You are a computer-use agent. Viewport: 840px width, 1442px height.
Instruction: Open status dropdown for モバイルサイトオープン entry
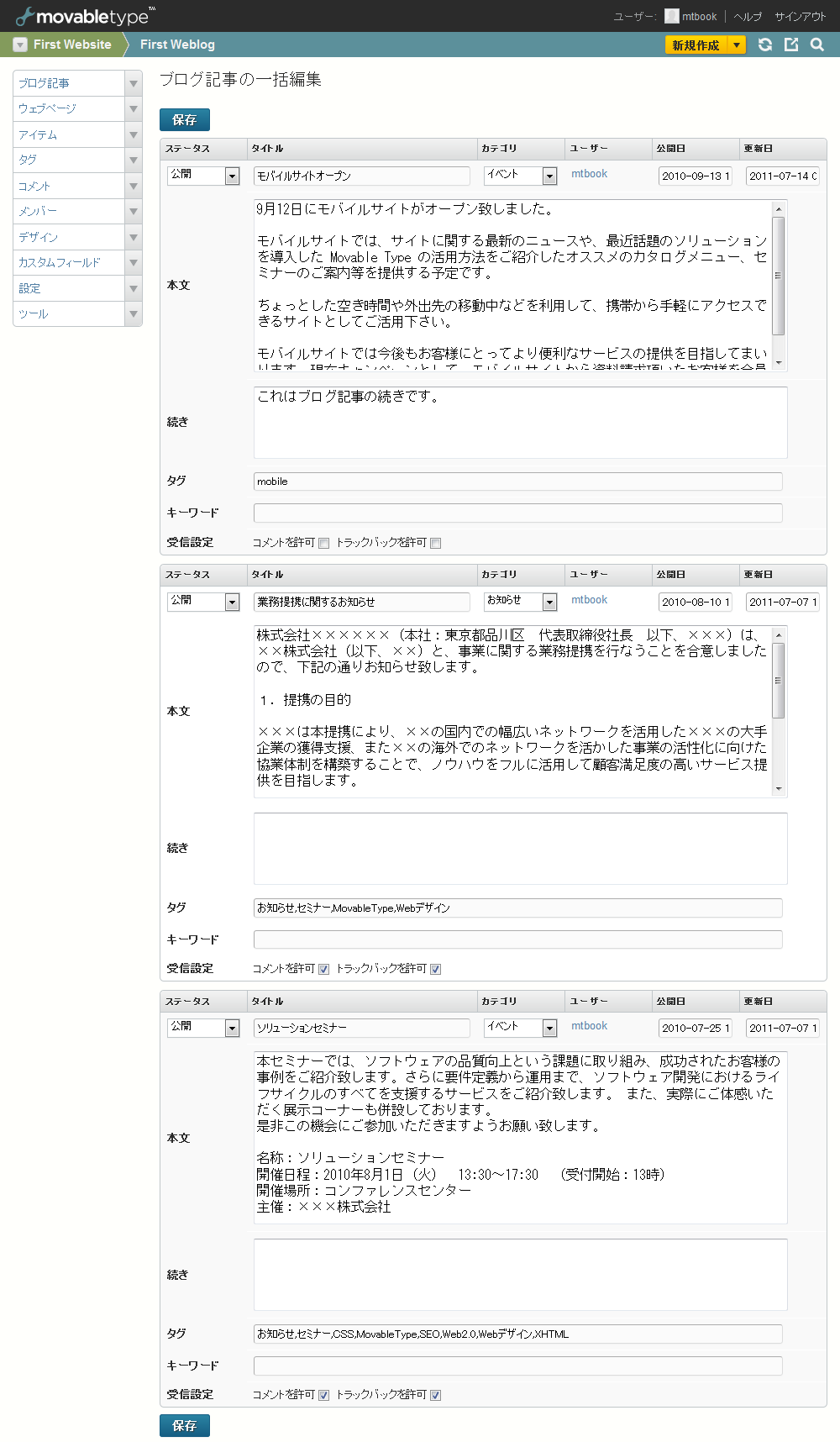pos(232,176)
